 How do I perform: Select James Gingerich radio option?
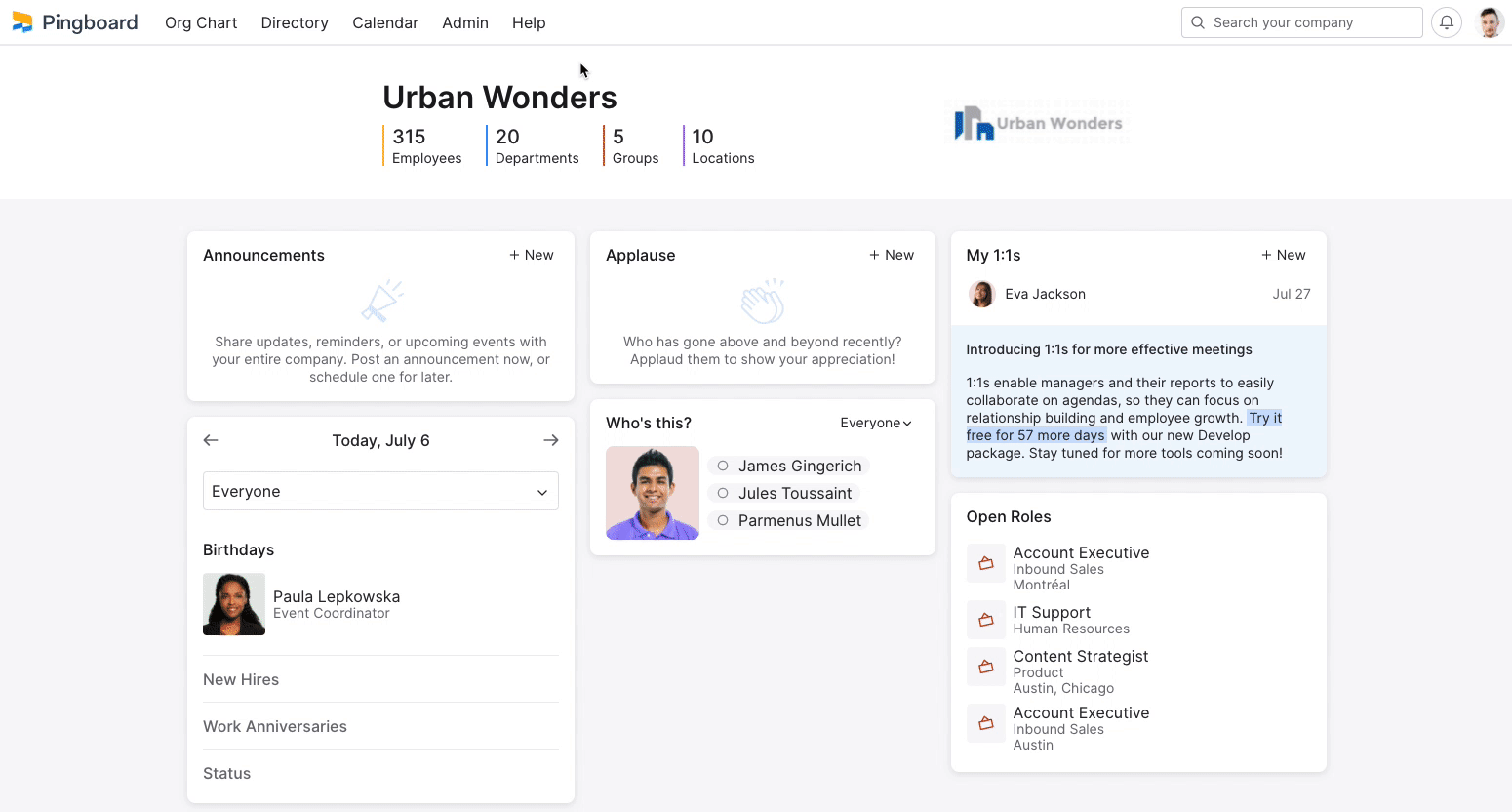click(723, 467)
